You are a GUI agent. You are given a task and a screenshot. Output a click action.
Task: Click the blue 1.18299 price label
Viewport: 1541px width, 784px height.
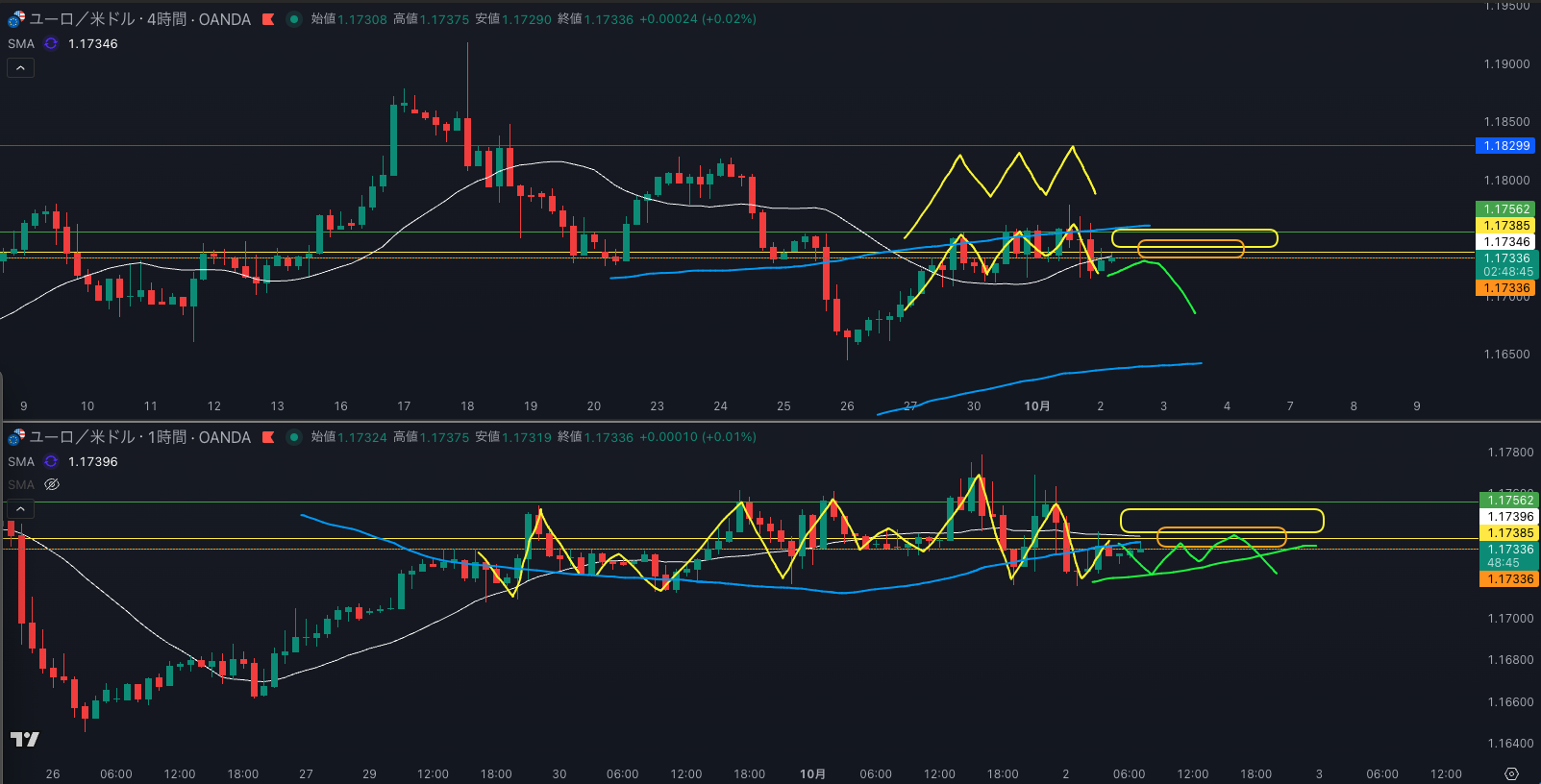tap(1505, 146)
